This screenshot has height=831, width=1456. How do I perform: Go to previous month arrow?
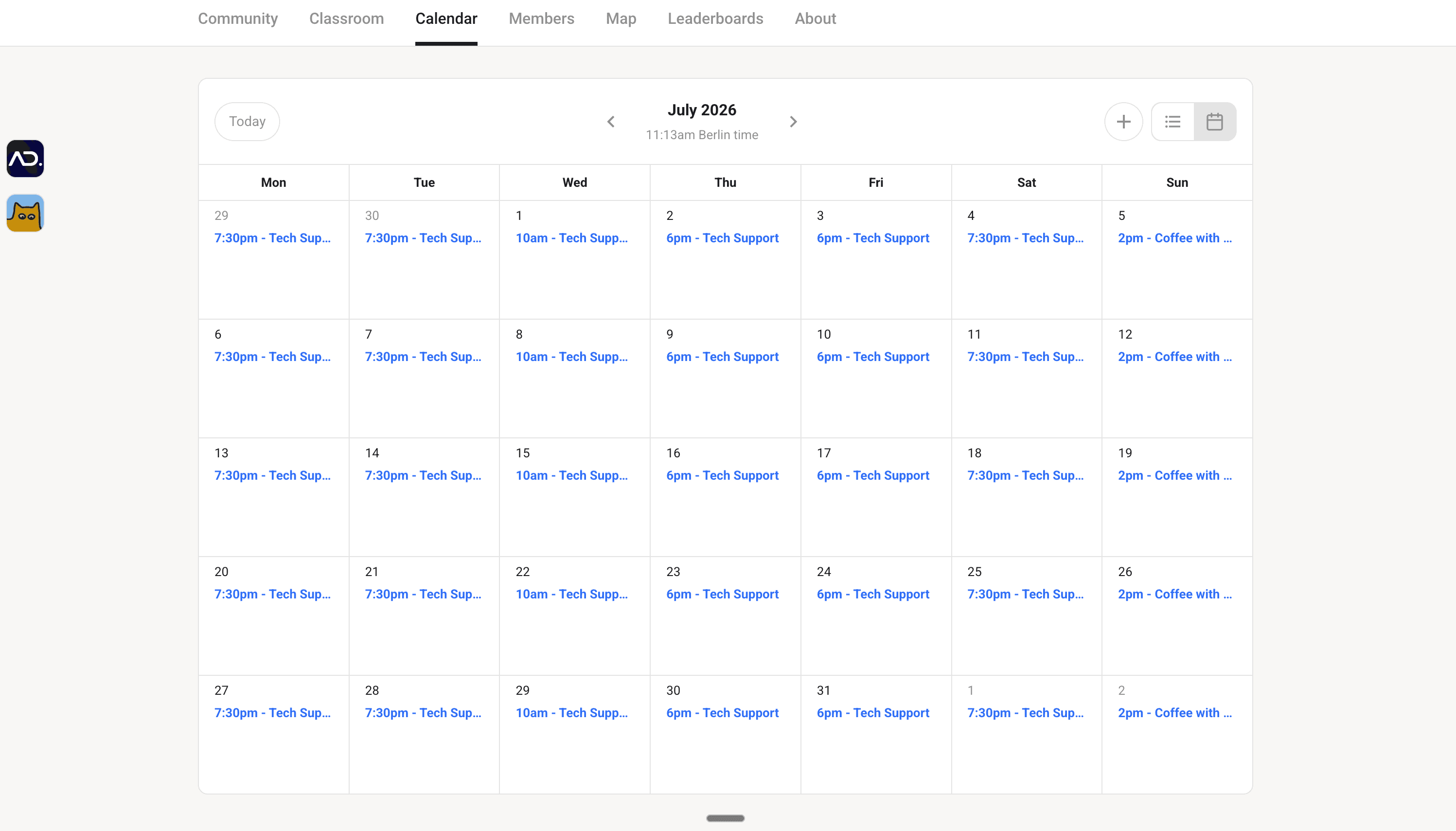[611, 122]
